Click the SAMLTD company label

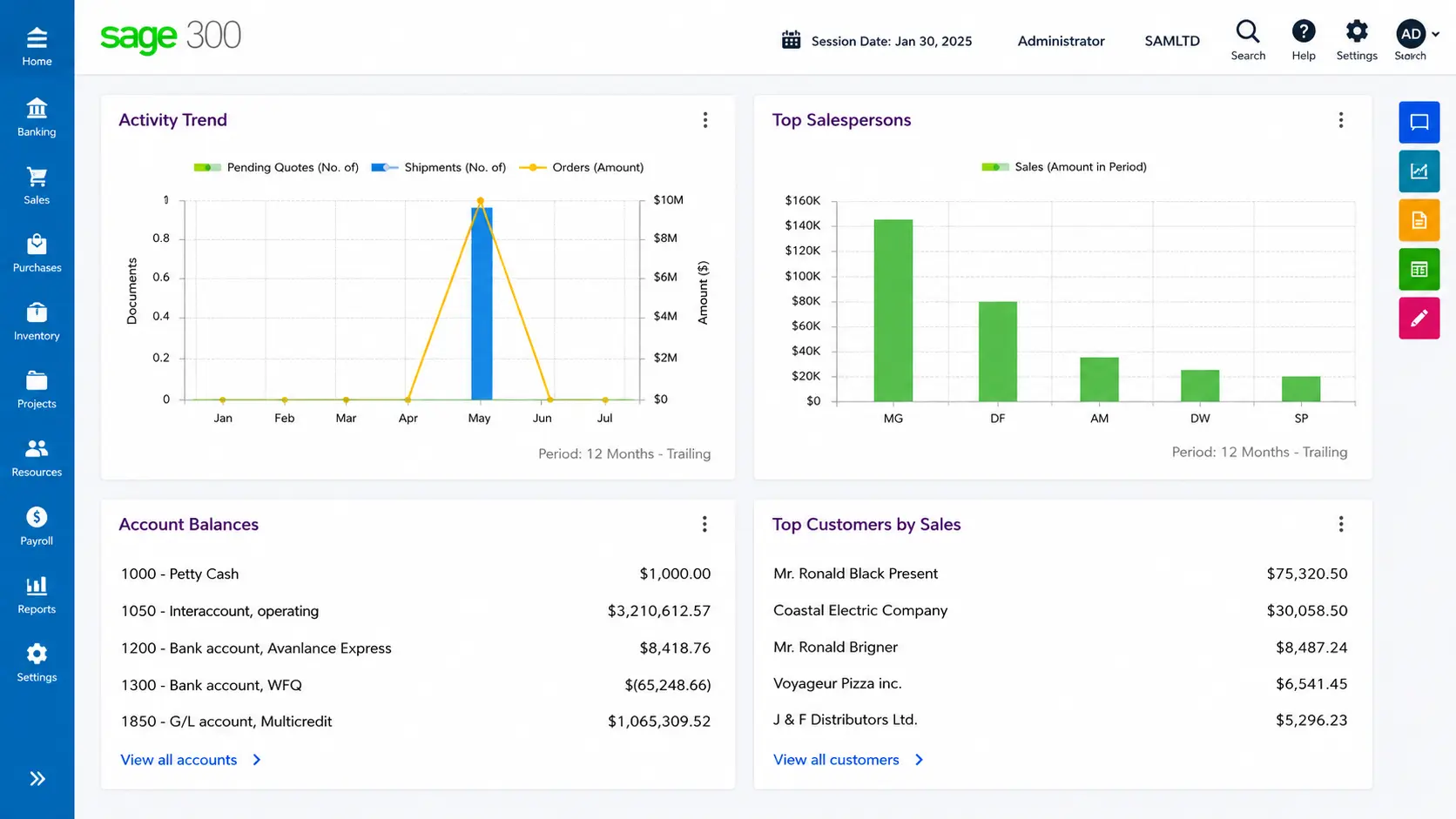click(x=1172, y=41)
